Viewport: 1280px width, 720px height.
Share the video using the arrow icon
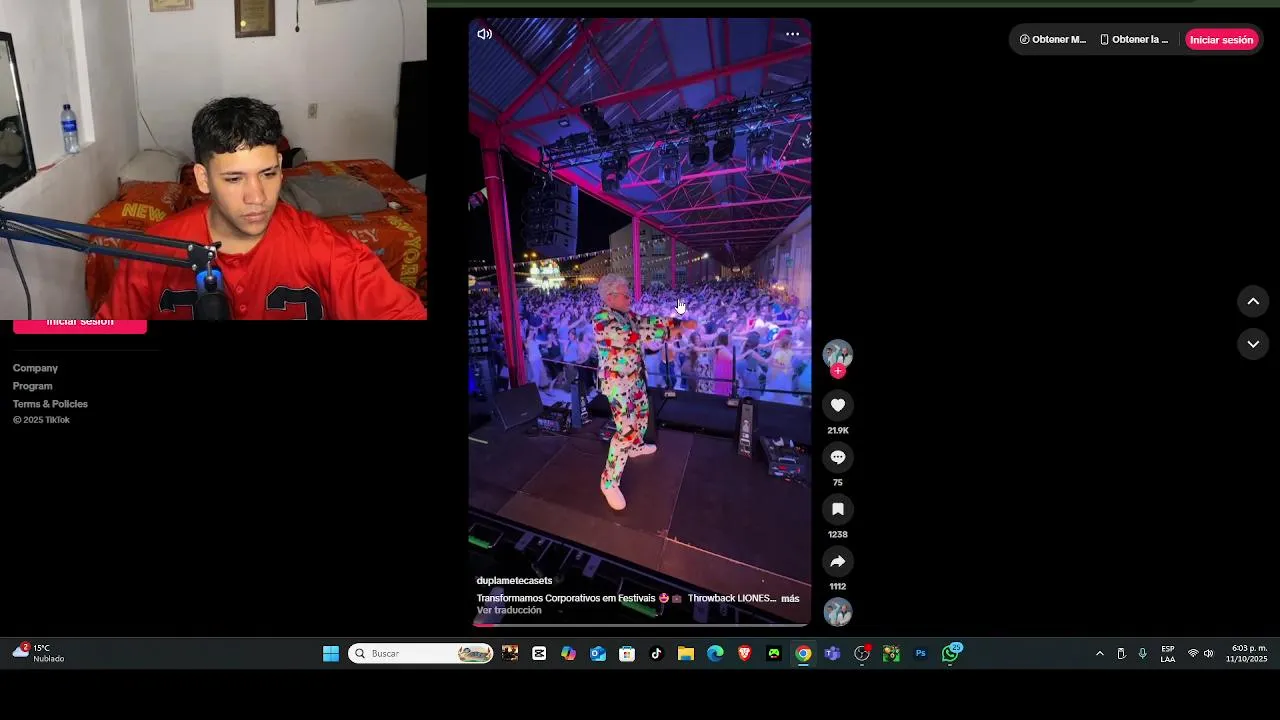838,561
